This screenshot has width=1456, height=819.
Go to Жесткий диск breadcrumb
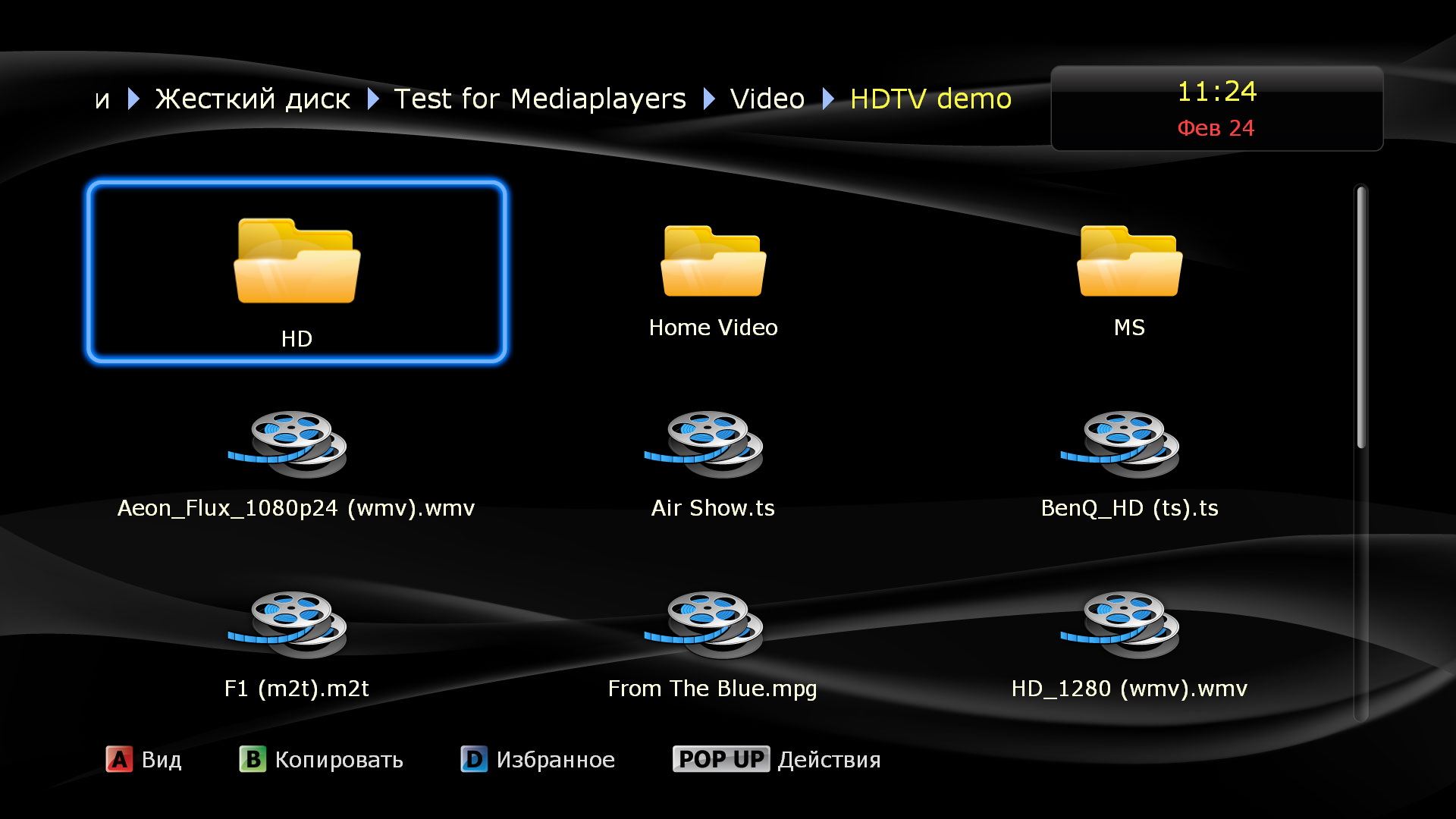click(253, 99)
